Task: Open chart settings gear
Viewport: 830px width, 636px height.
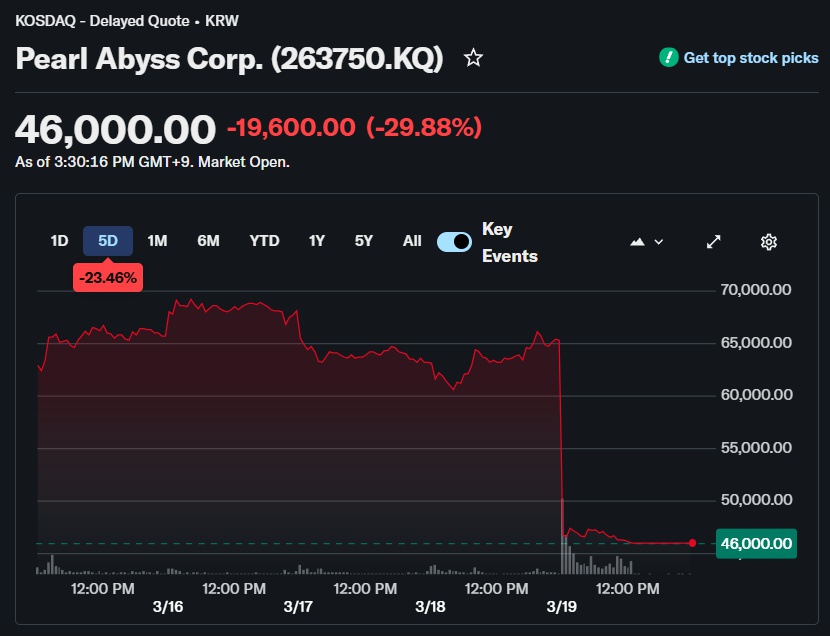Action: pyautogui.click(x=769, y=241)
